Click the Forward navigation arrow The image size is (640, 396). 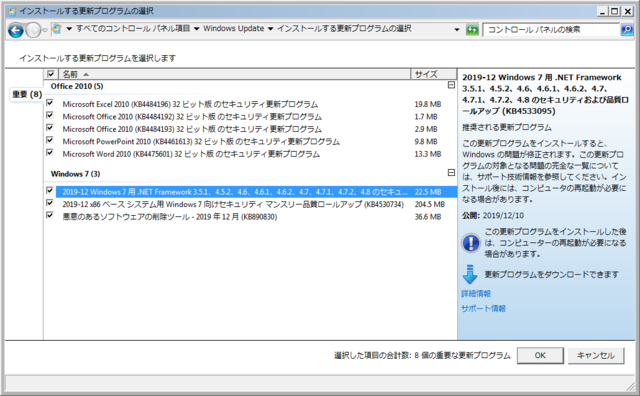coord(33,30)
